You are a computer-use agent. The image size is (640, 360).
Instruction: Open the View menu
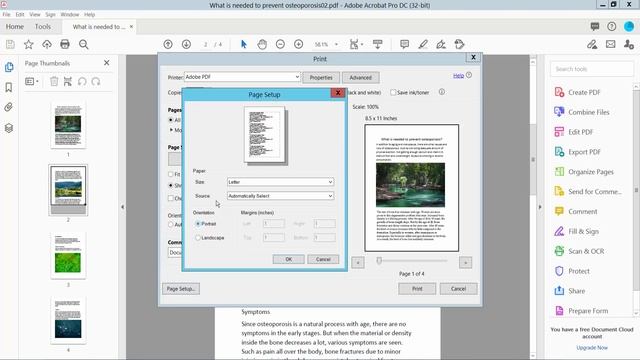pyautogui.click(x=35, y=14)
